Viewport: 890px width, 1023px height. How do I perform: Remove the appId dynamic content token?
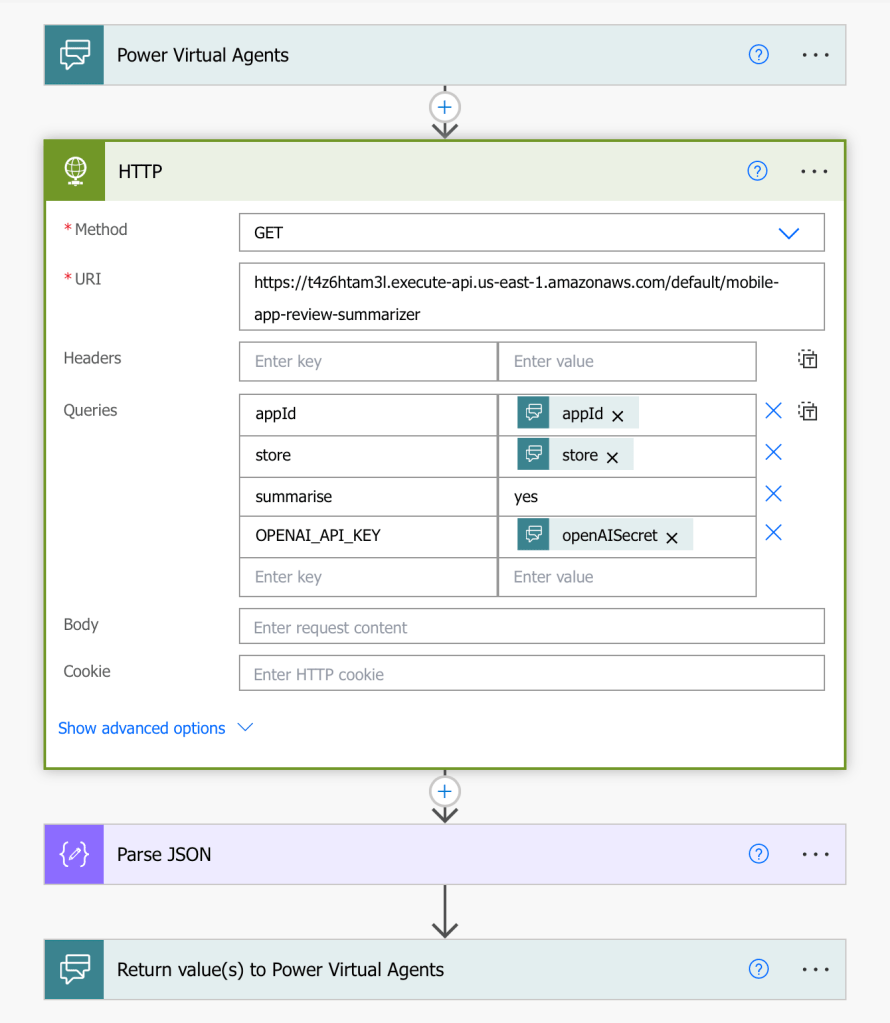click(x=618, y=415)
